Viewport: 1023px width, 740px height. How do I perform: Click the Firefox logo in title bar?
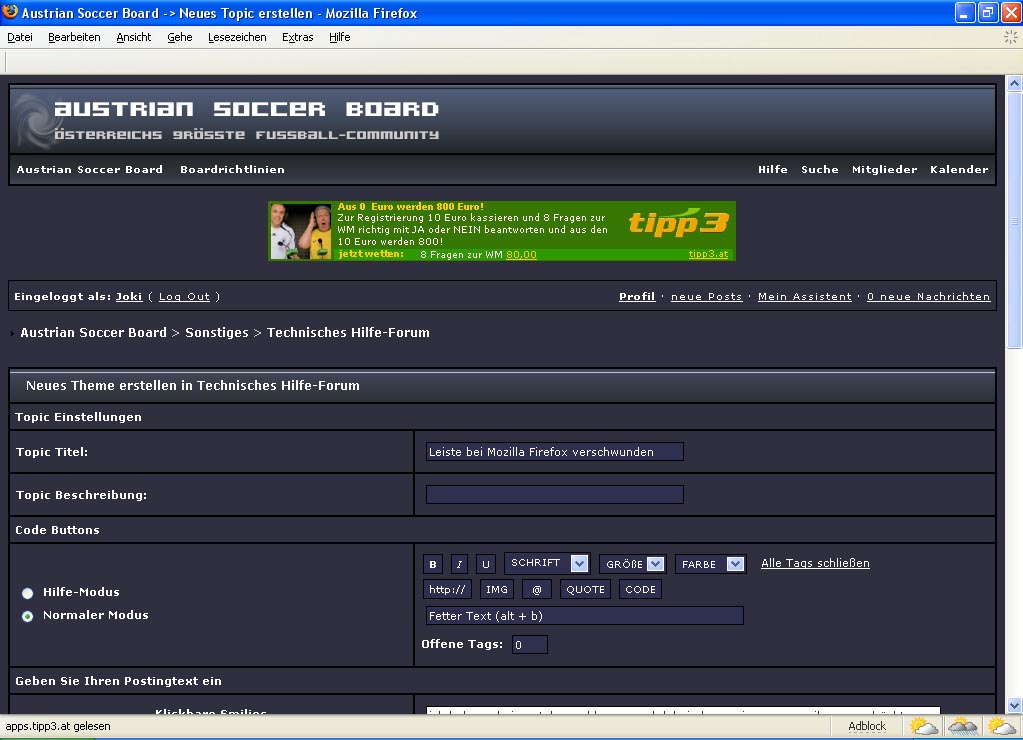pos(10,12)
